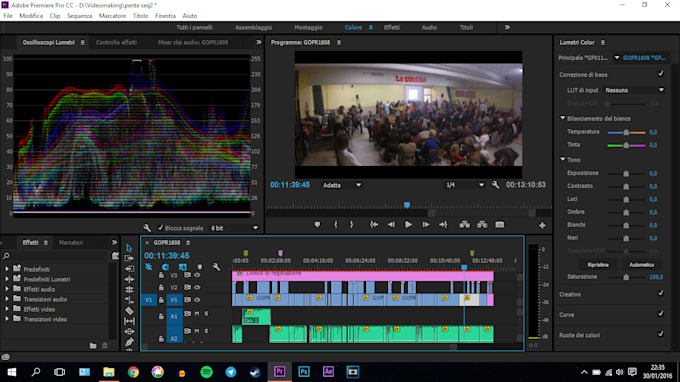The image size is (680, 382).
Task: Switch to Marcatori panel tab
Action: (71, 242)
